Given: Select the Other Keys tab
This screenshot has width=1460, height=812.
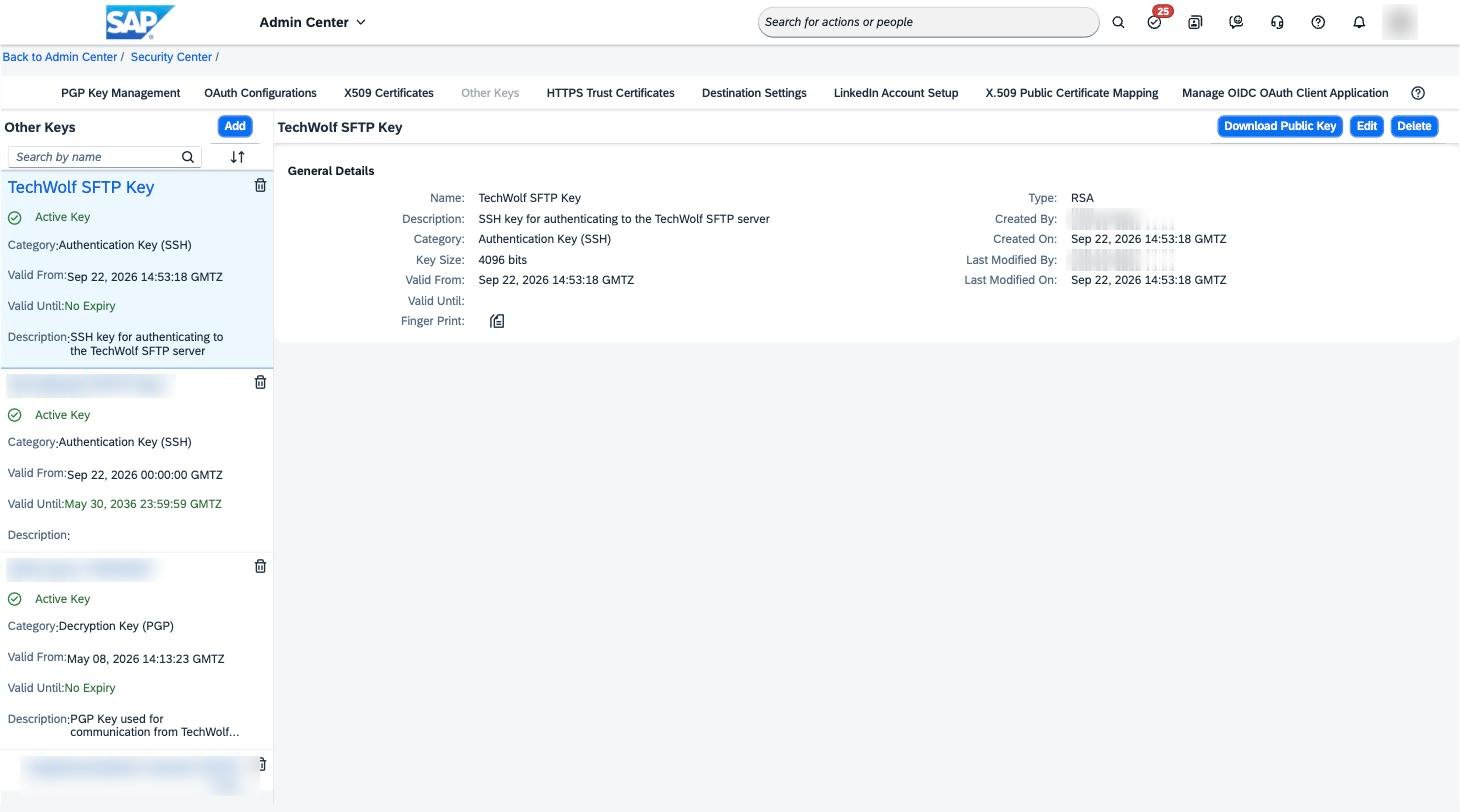Looking at the screenshot, I should click(490, 93).
